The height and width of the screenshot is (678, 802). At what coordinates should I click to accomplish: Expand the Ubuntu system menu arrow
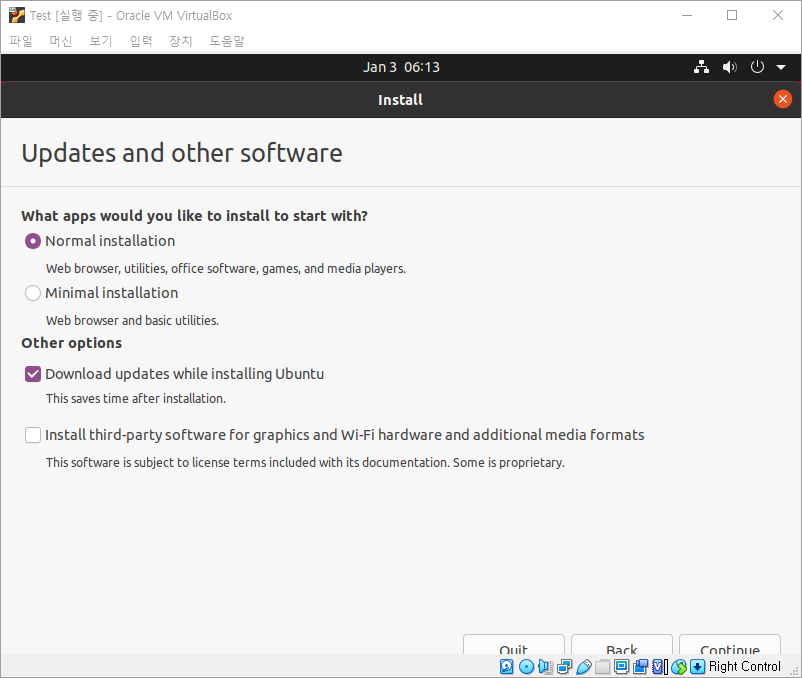click(781, 67)
